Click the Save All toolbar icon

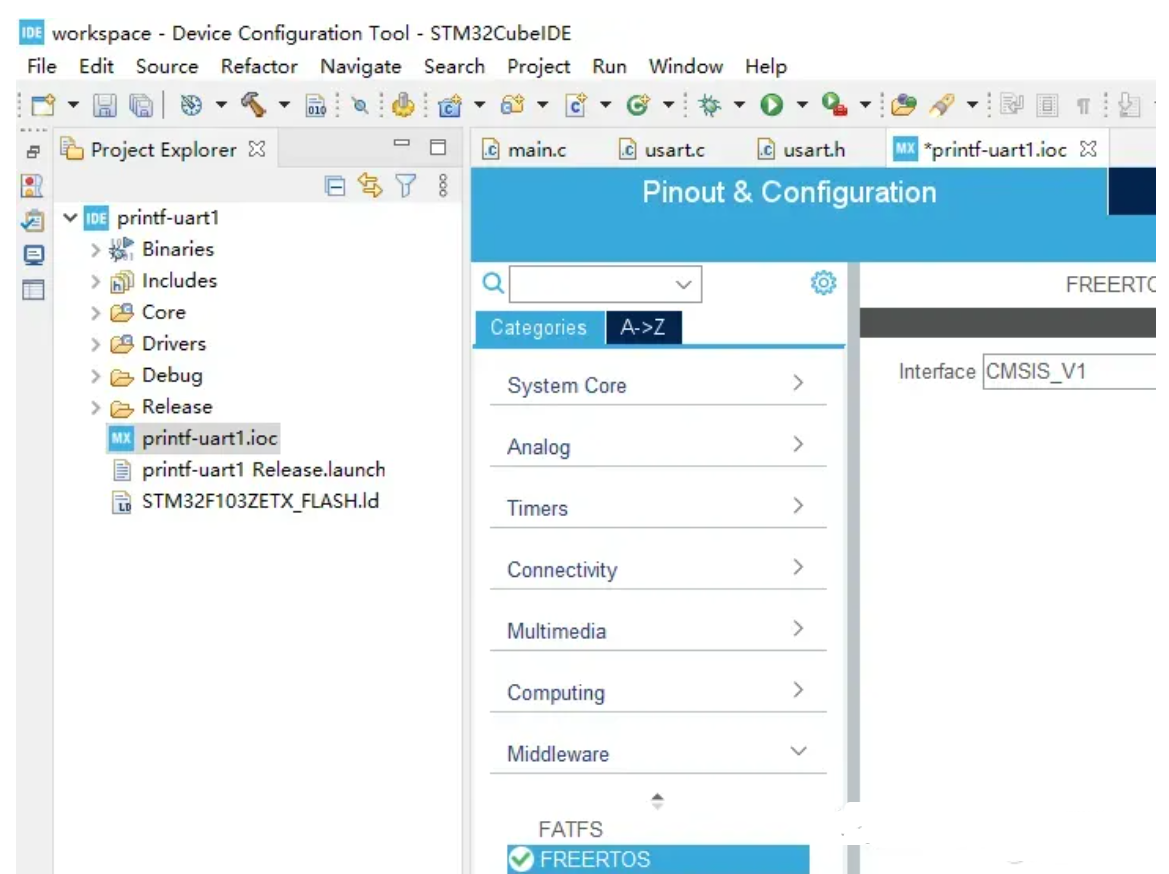coord(140,105)
